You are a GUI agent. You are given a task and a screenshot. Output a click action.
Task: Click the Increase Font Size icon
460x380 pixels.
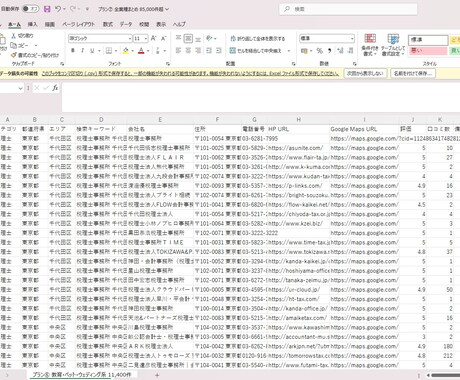(x=154, y=39)
